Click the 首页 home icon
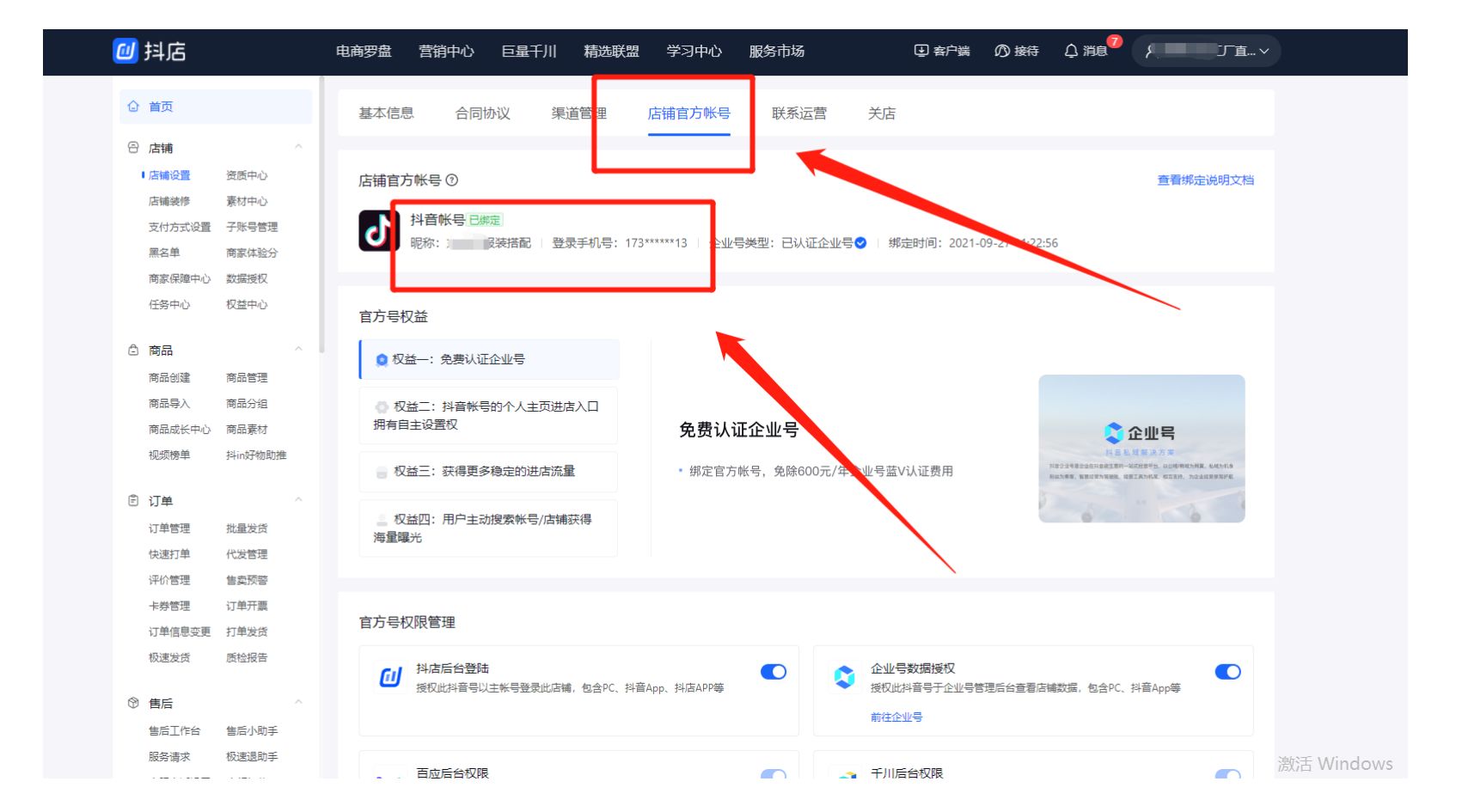 (x=133, y=107)
